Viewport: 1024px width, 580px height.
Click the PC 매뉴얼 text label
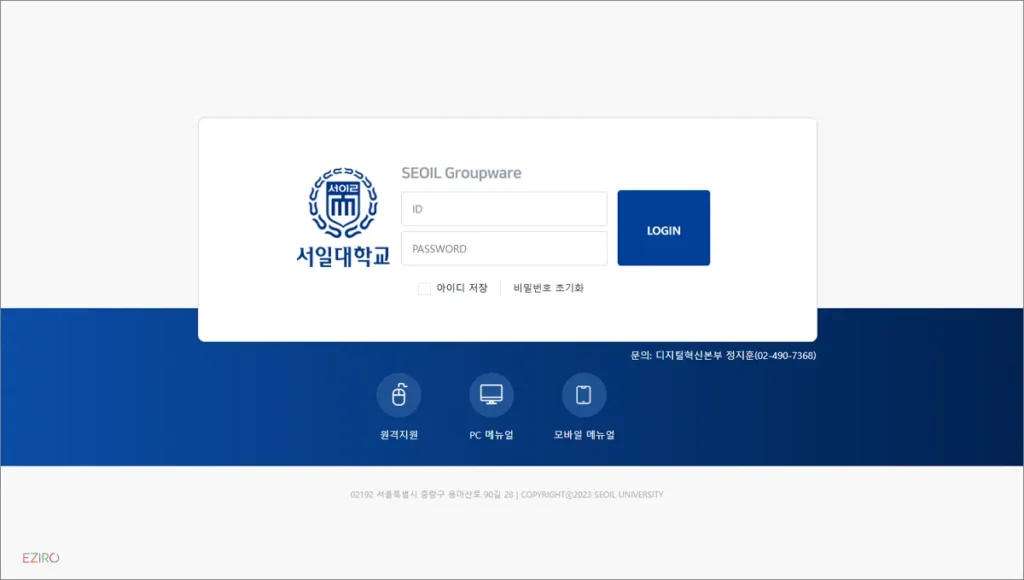(491, 435)
